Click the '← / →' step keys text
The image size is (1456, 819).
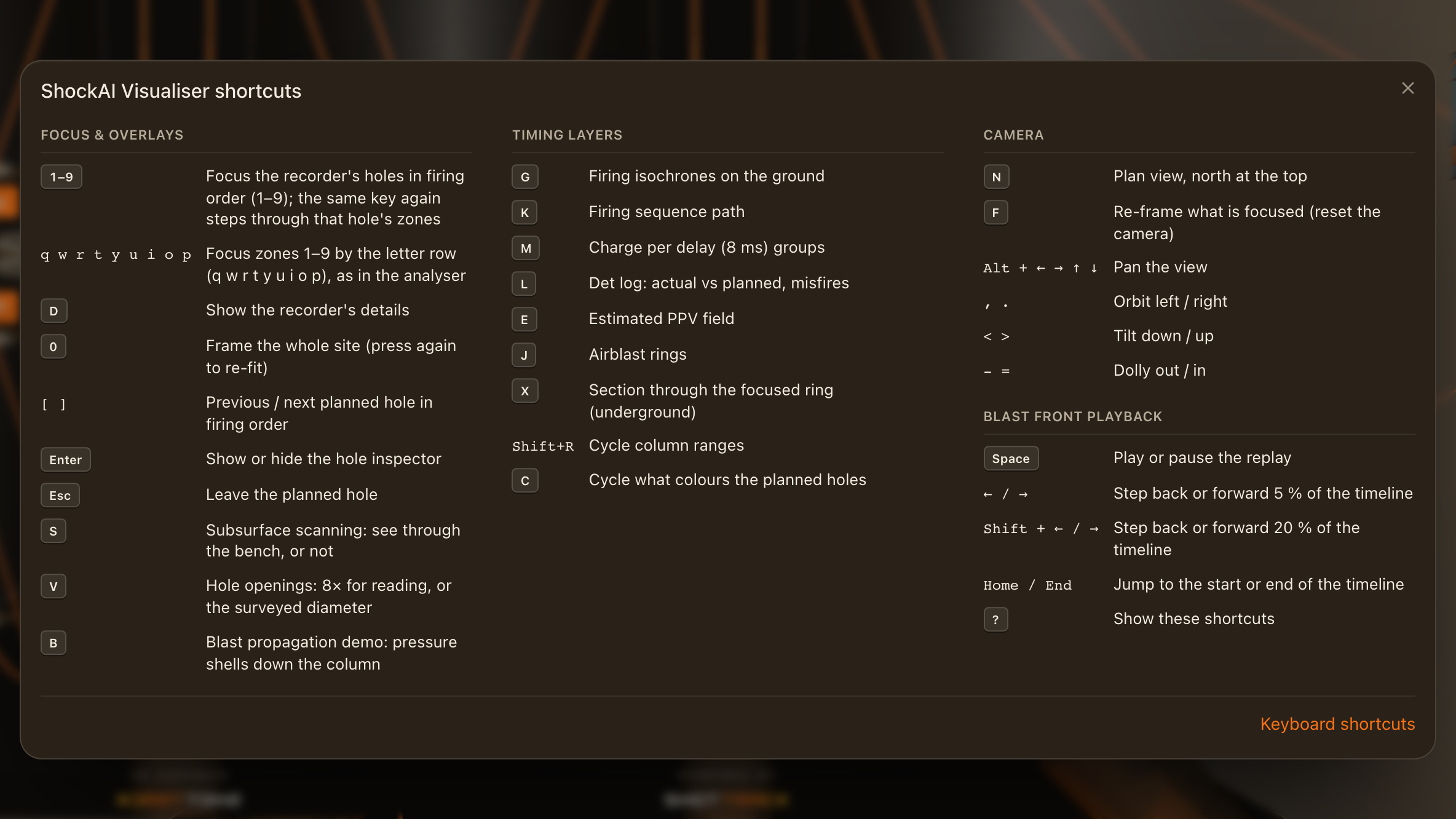click(x=1005, y=494)
